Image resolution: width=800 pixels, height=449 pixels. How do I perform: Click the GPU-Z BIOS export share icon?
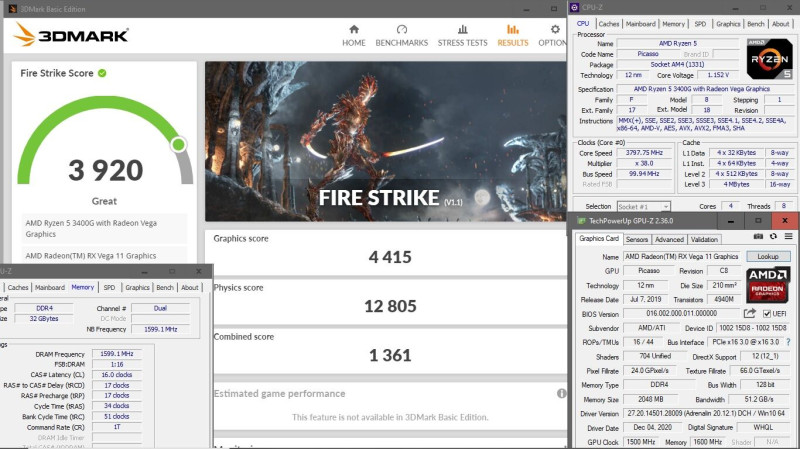[x=749, y=313]
